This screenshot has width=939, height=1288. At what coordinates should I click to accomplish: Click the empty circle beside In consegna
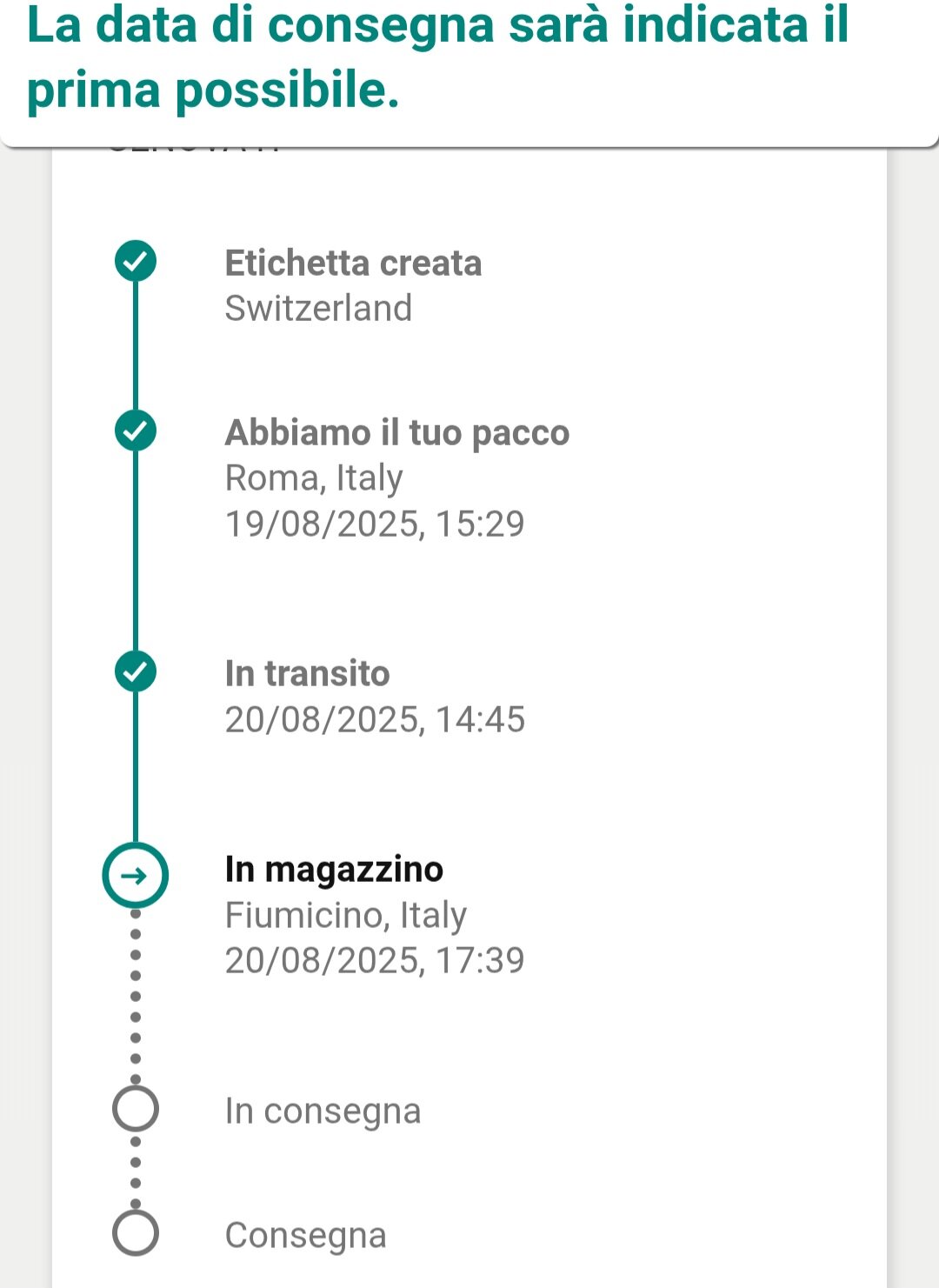[136, 1109]
